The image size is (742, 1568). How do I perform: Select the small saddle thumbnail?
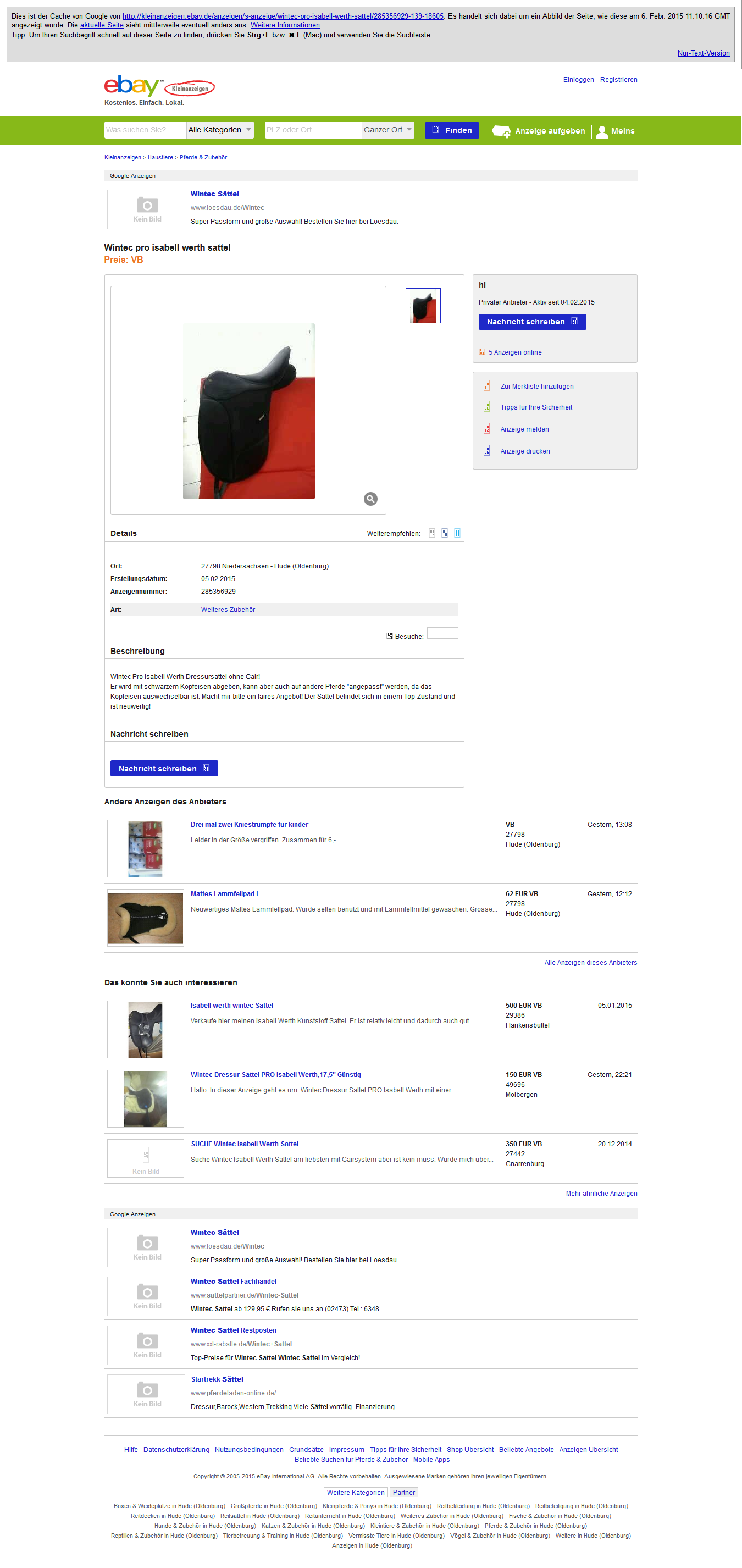tap(423, 306)
